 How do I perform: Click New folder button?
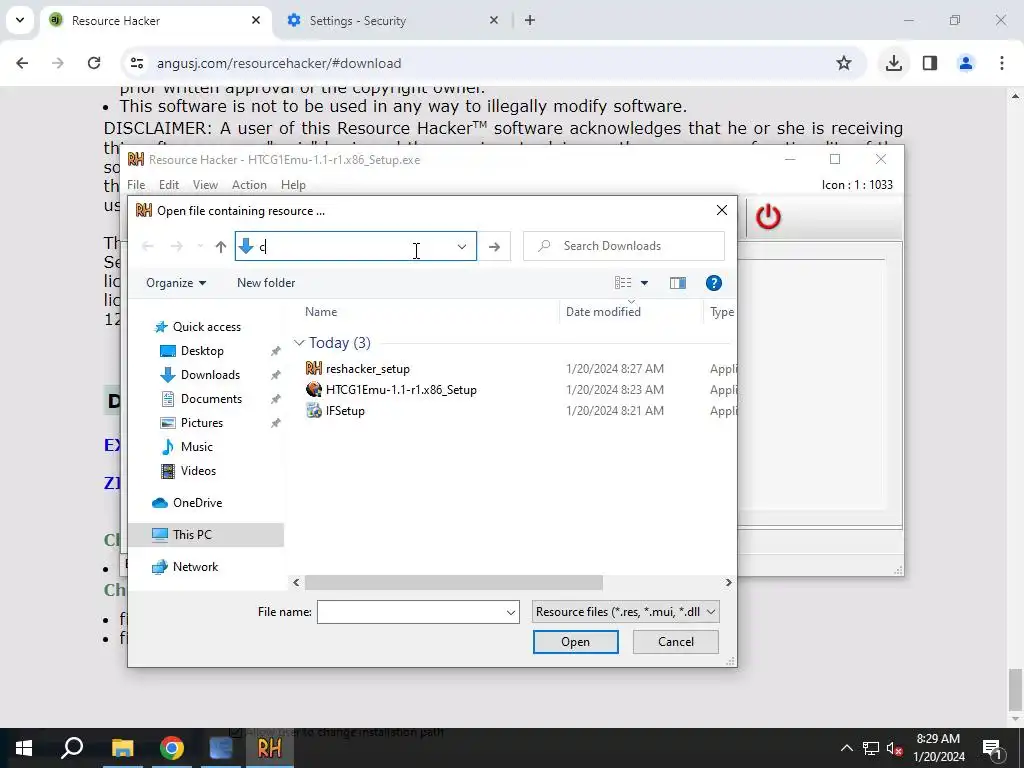coord(266,283)
